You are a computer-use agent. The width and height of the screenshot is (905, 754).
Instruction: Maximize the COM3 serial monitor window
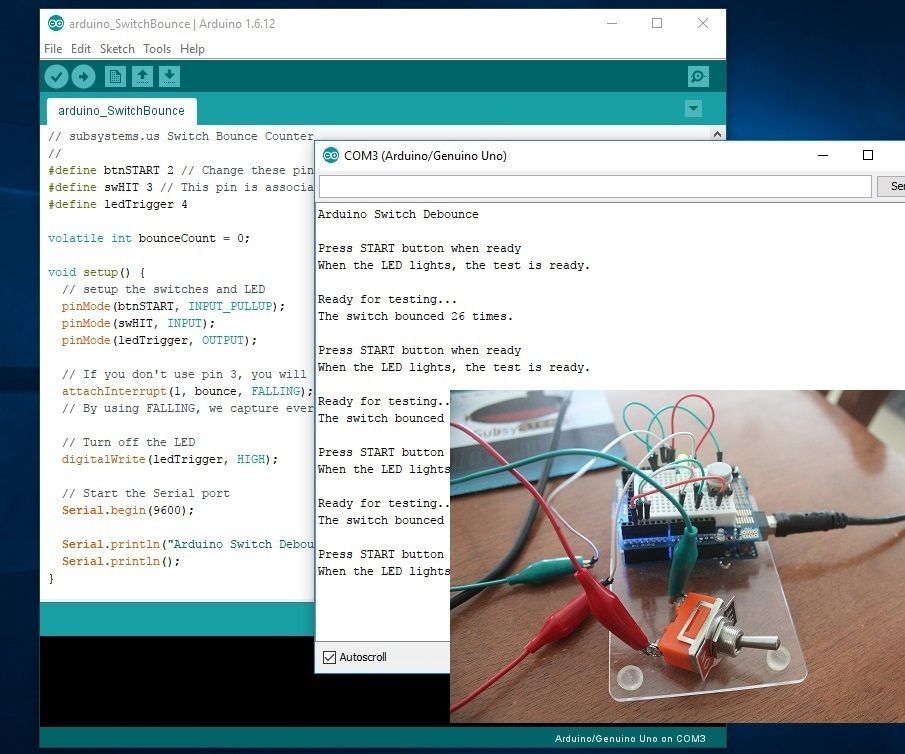point(867,155)
